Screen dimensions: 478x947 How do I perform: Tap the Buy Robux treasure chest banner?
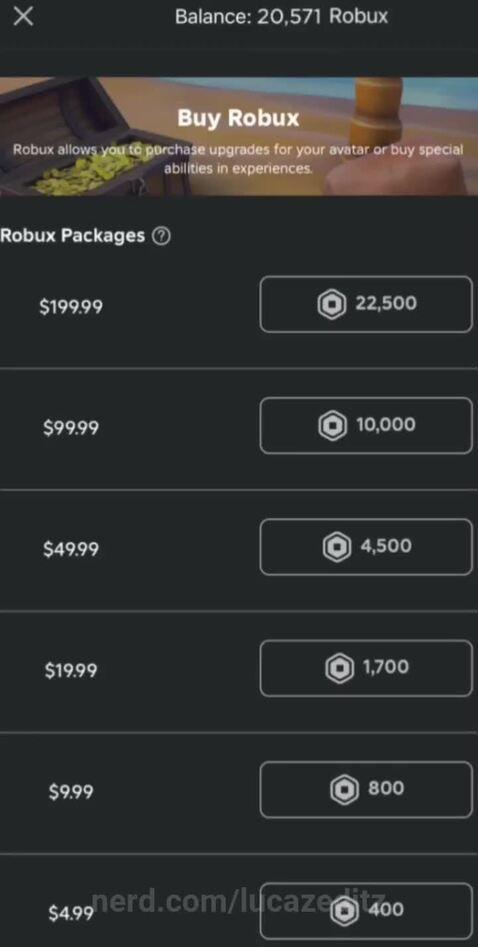click(239, 136)
